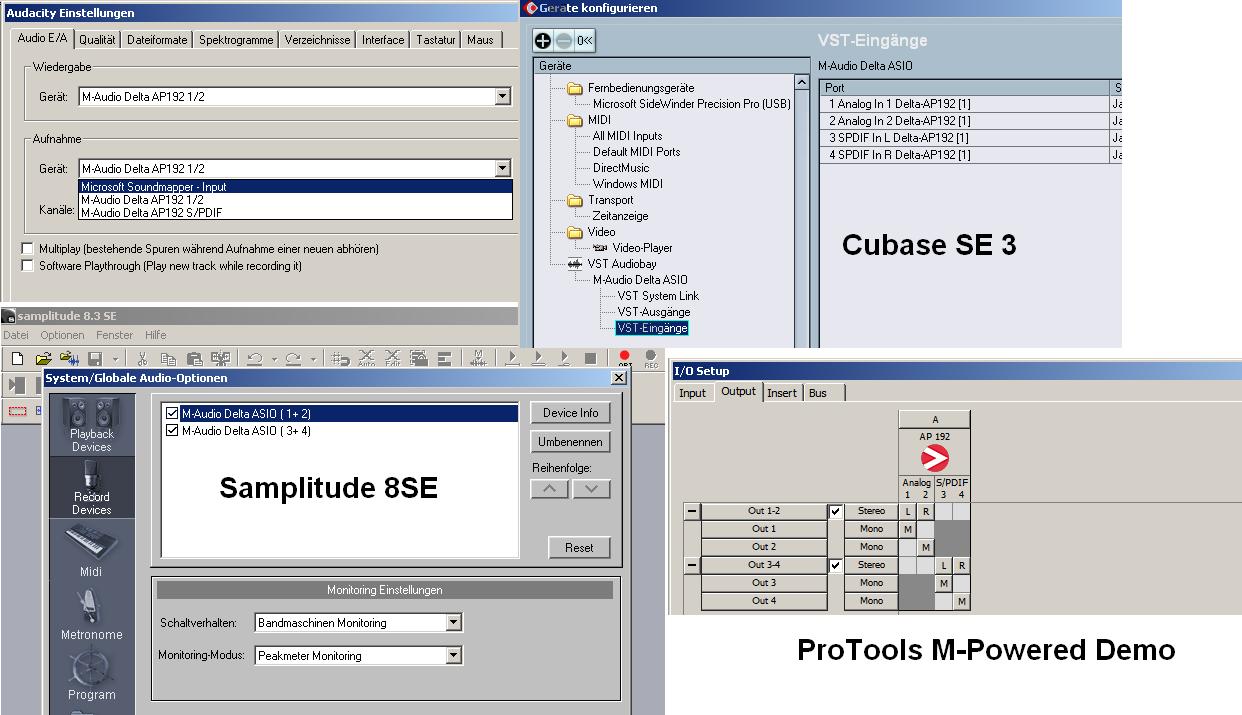
Task: Click the Umbenennen button
Action: 570,442
